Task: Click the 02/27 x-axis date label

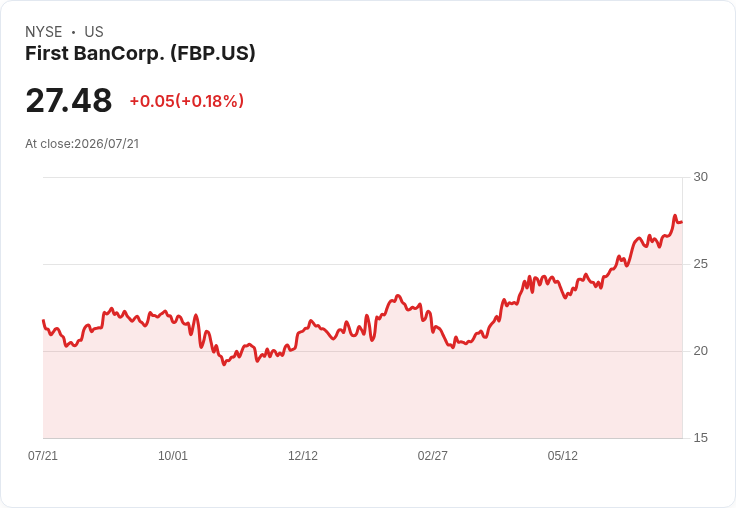Action: click(x=433, y=455)
